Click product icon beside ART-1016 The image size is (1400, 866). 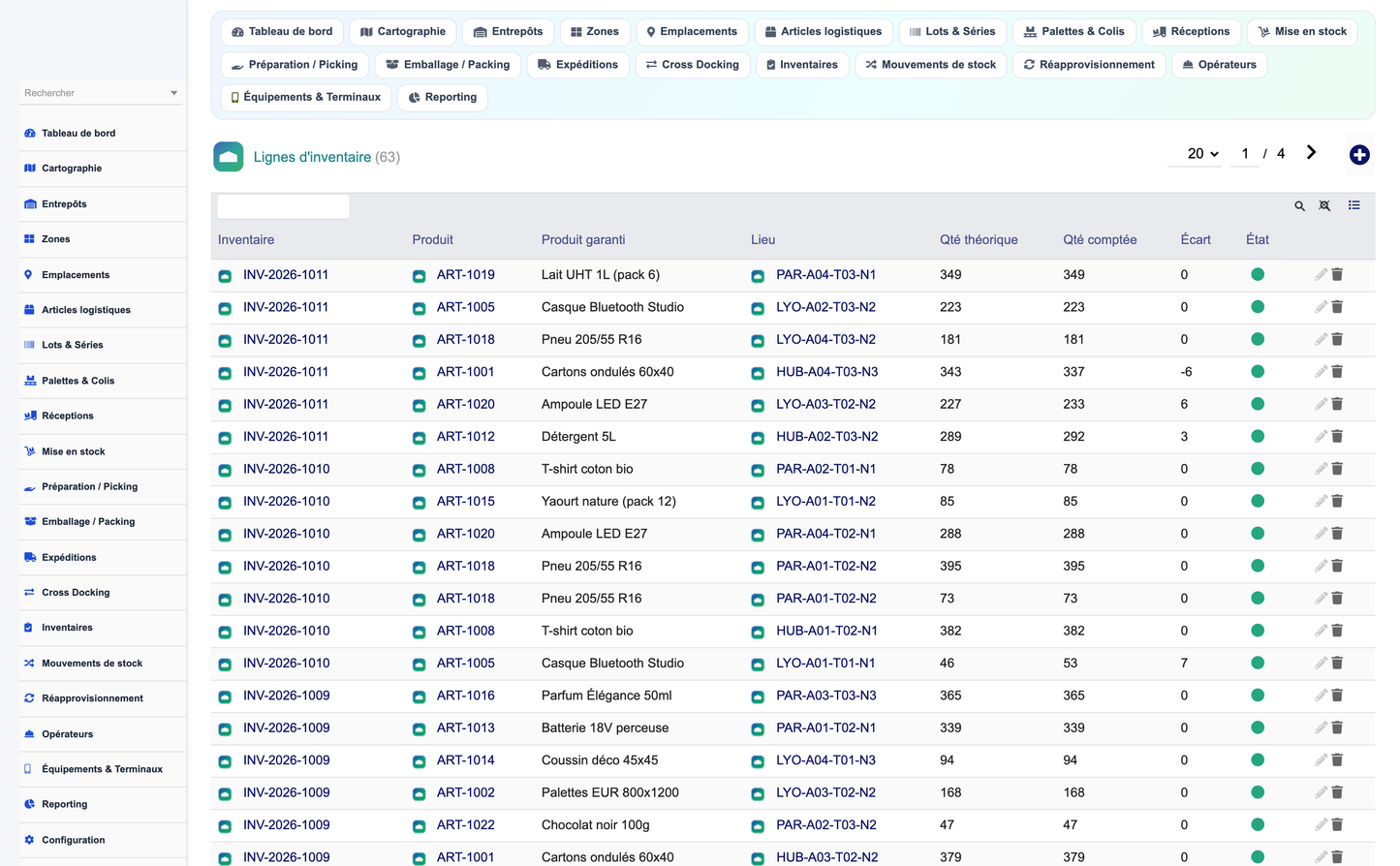point(419,696)
